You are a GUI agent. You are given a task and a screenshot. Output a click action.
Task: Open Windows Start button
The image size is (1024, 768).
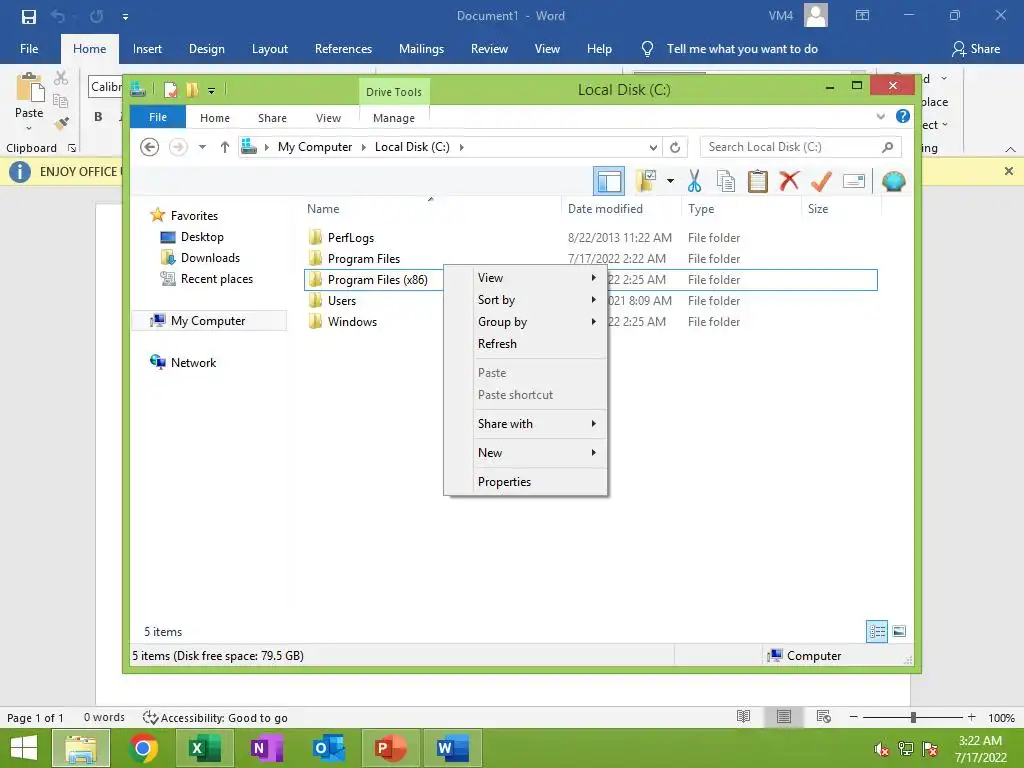tap(24, 748)
